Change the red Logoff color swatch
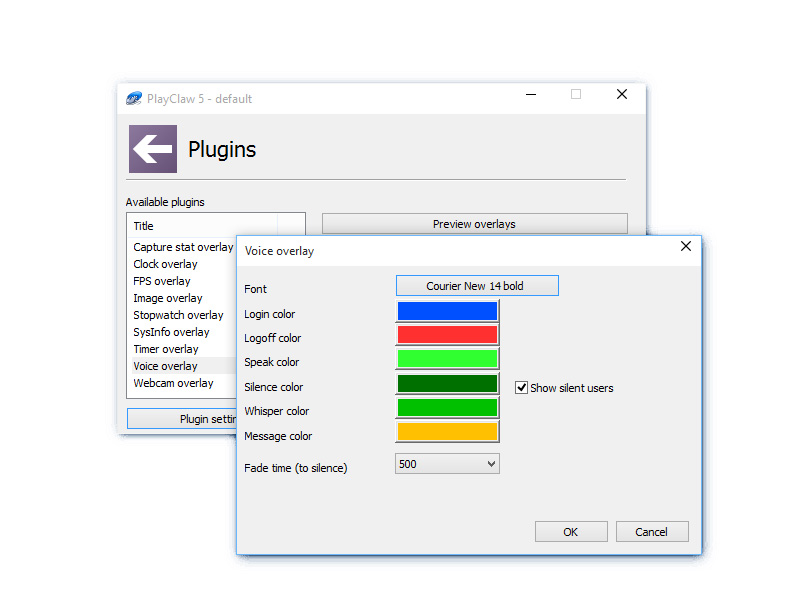 pyautogui.click(x=447, y=335)
